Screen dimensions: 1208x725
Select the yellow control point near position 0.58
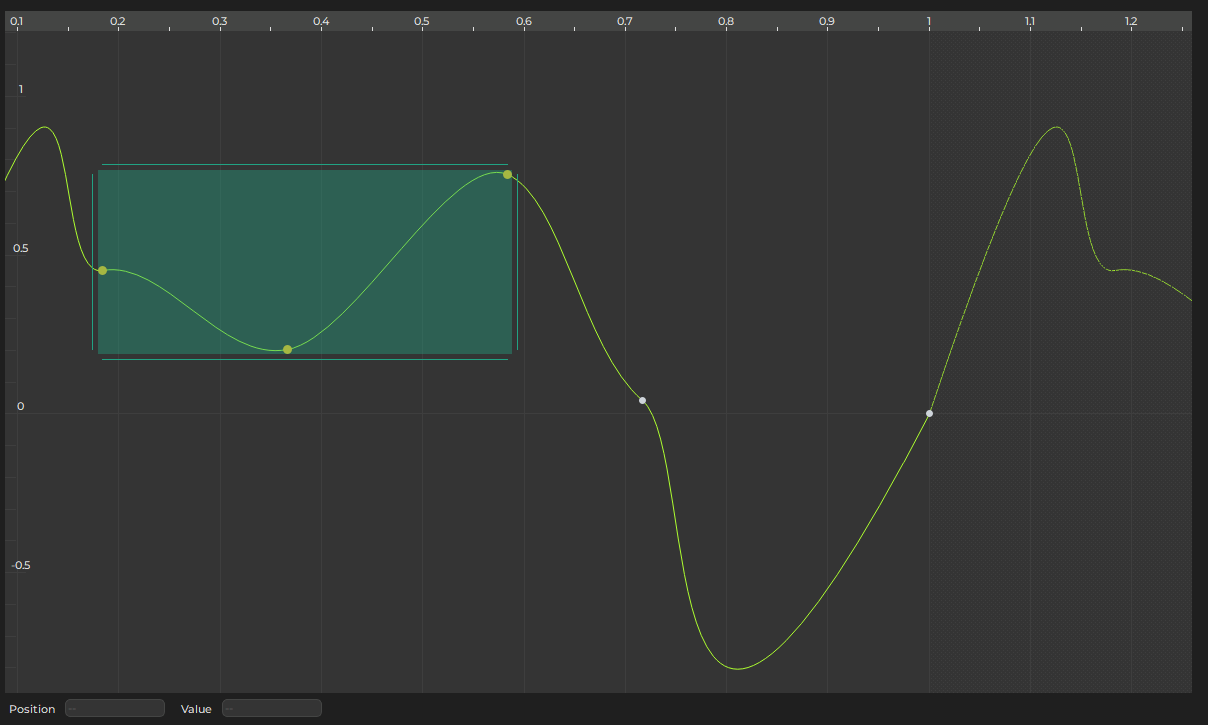(508, 174)
